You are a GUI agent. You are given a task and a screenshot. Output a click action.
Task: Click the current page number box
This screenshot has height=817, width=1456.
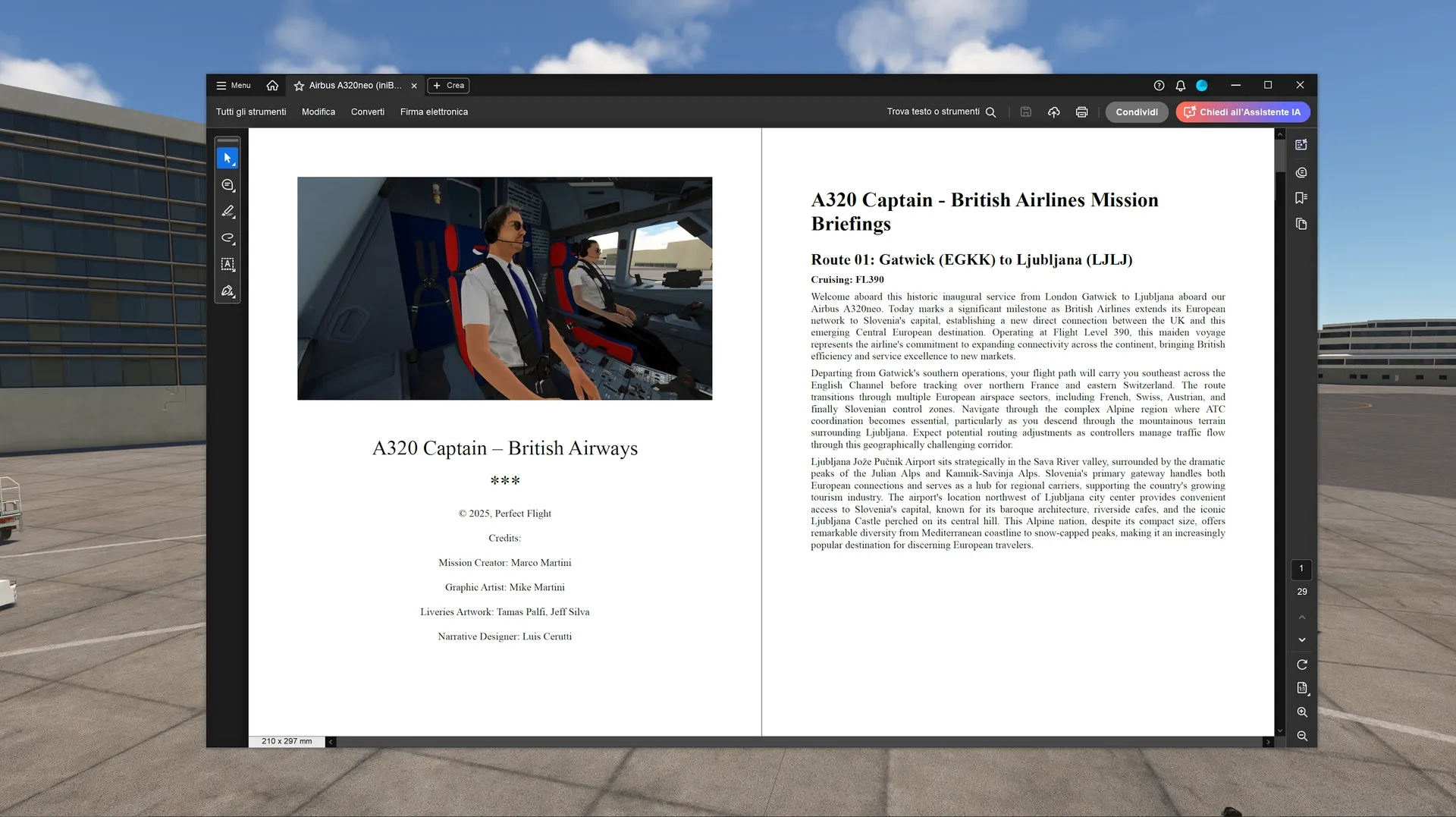click(x=1301, y=569)
